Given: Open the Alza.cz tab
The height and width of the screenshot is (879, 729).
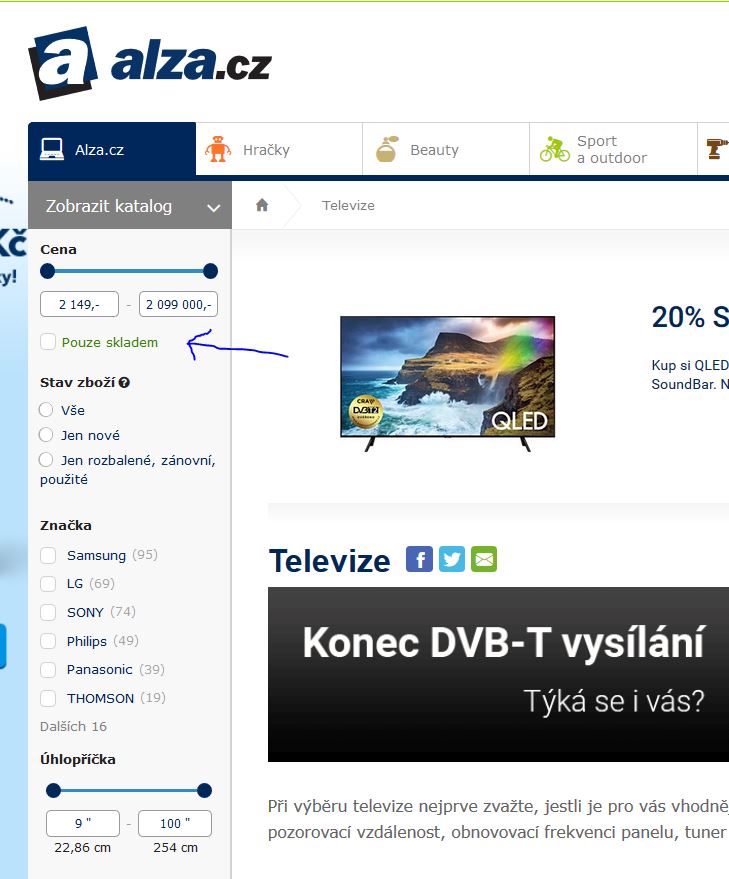Looking at the screenshot, I should click(x=112, y=149).
